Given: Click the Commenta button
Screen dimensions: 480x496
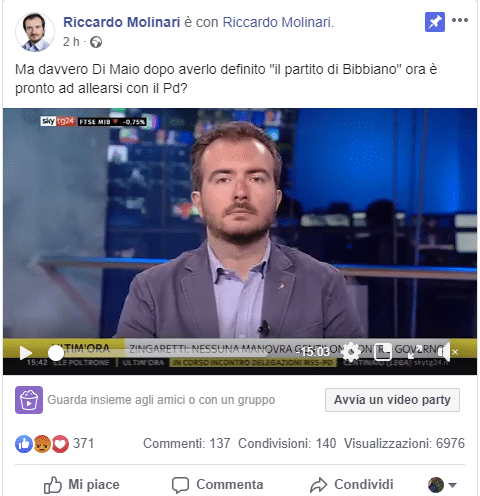Looking at the screenshot, I should [217, 484].
